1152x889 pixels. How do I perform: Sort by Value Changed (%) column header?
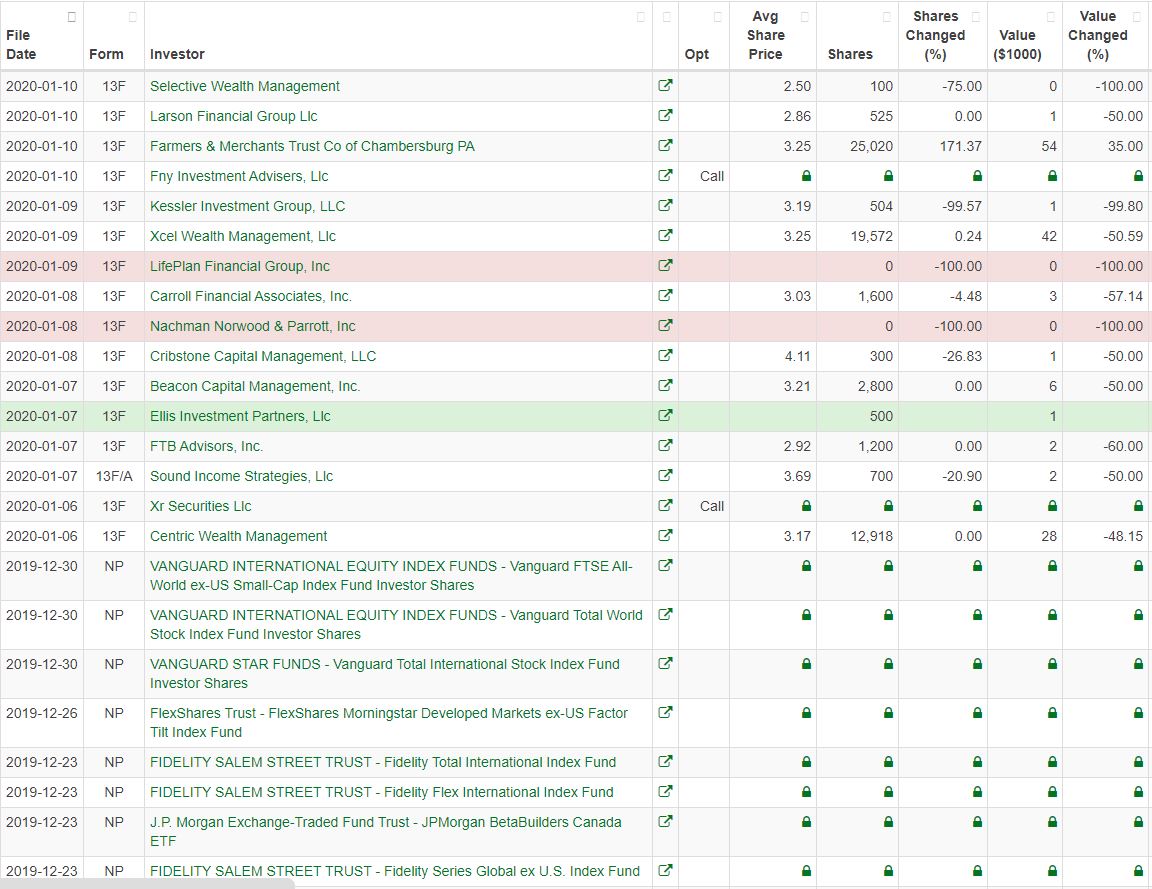click(x=1106, y=36)
